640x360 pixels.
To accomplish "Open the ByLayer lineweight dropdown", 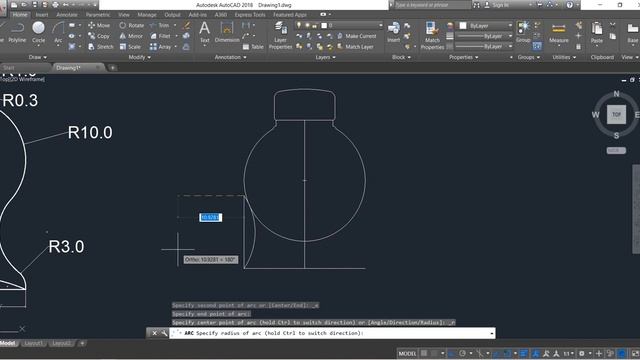I will [510, 36].
